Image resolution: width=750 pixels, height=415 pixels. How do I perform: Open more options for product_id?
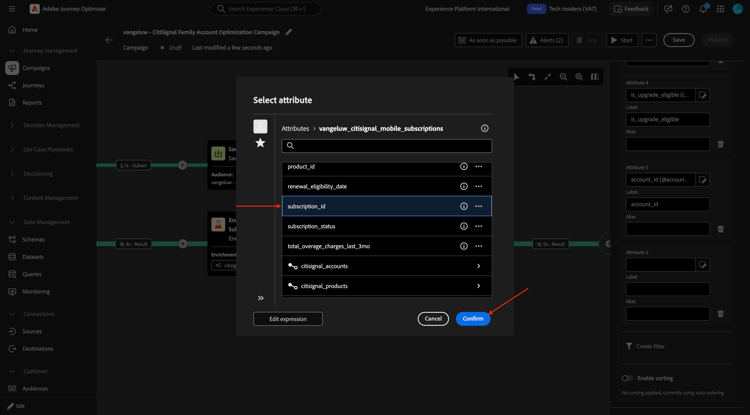coord(478,166)
